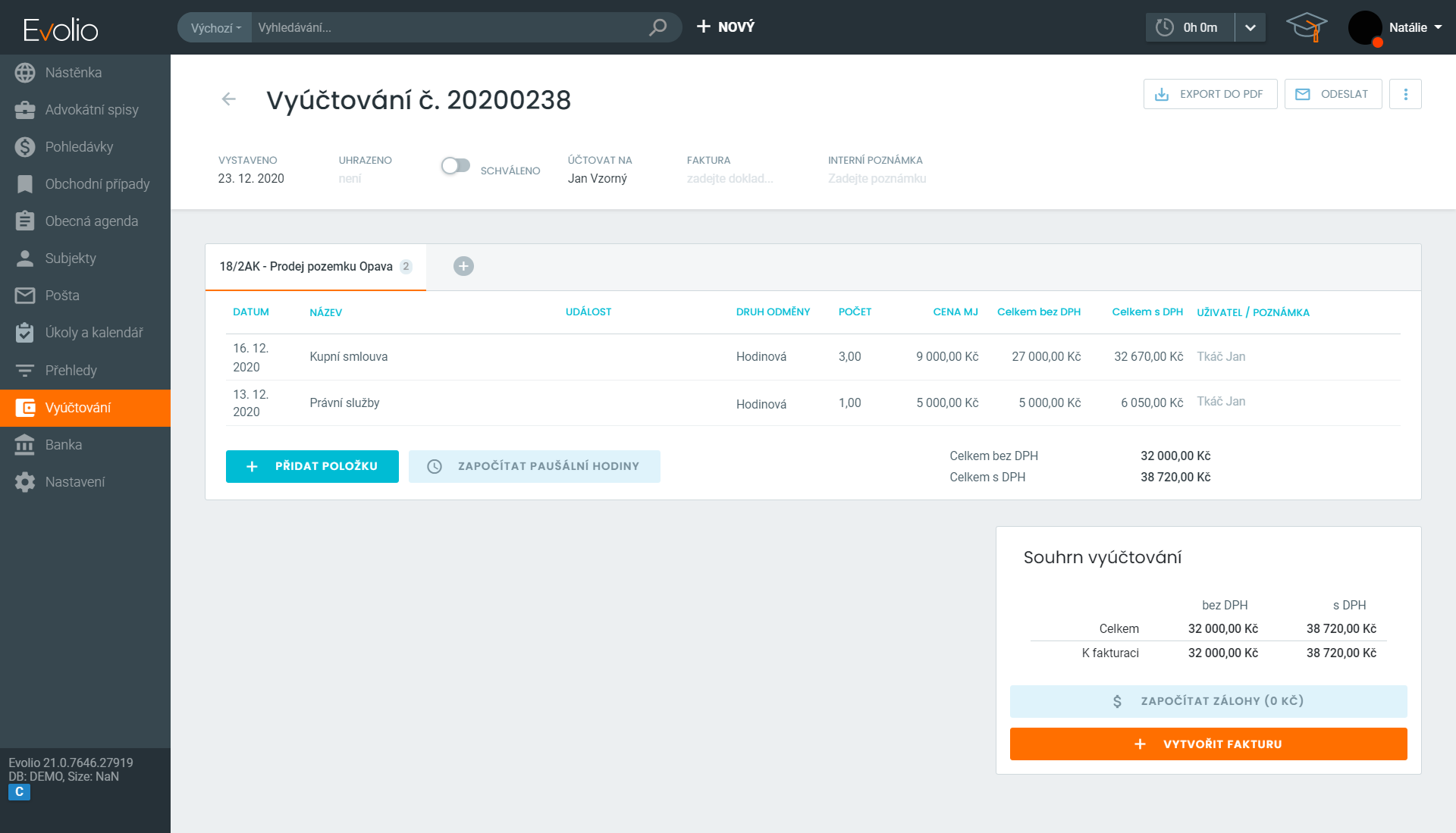
Task: Toggle the Schváleno switch
Action: click(x=456, y=166)
